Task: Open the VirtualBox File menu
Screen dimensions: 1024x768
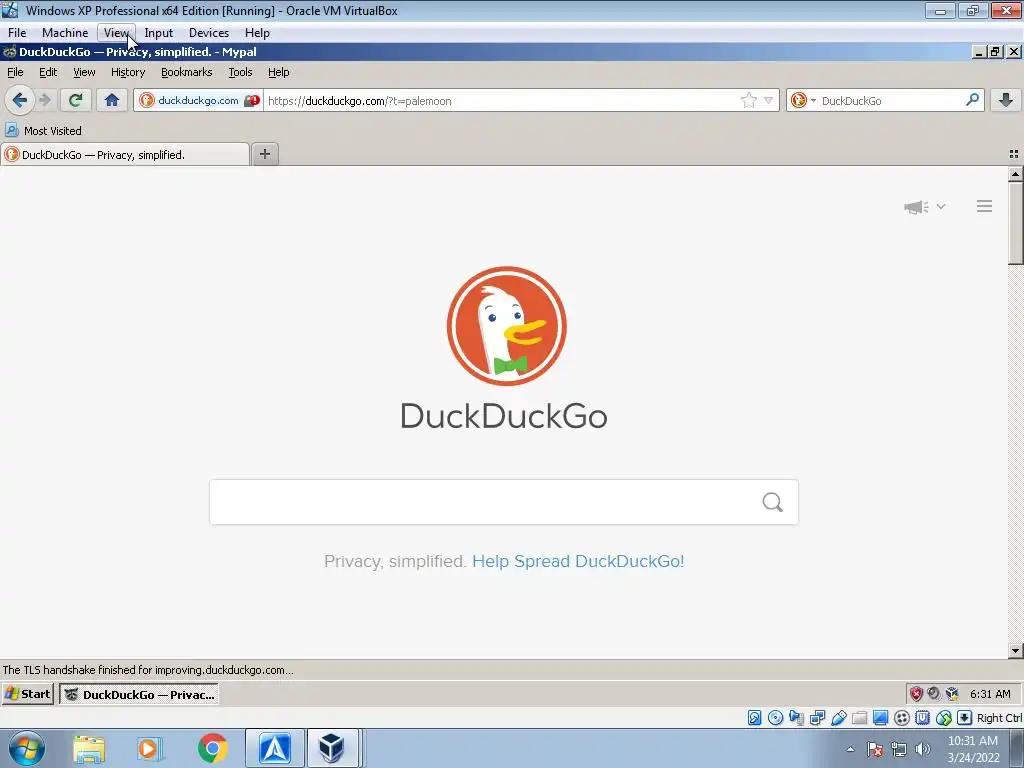Action: (x=17, y=33)
